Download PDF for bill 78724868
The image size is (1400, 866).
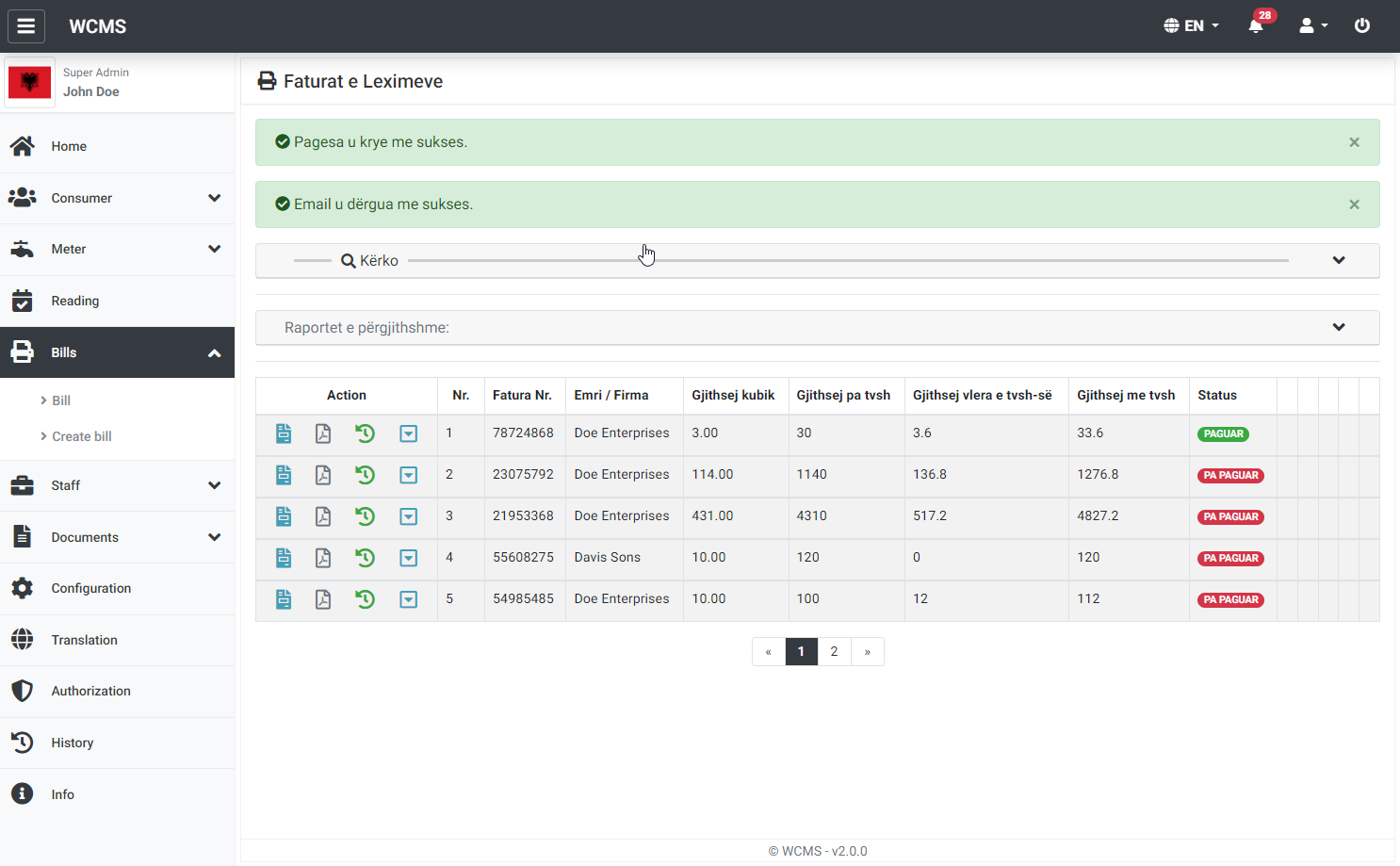(x=323, y=433)
